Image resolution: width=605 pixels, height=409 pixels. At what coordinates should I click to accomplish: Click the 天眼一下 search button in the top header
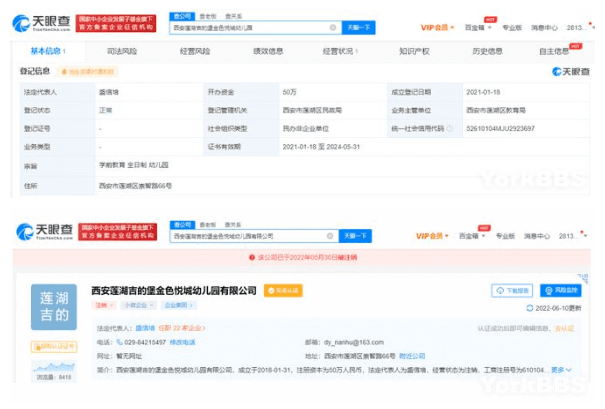click(358, 27)
